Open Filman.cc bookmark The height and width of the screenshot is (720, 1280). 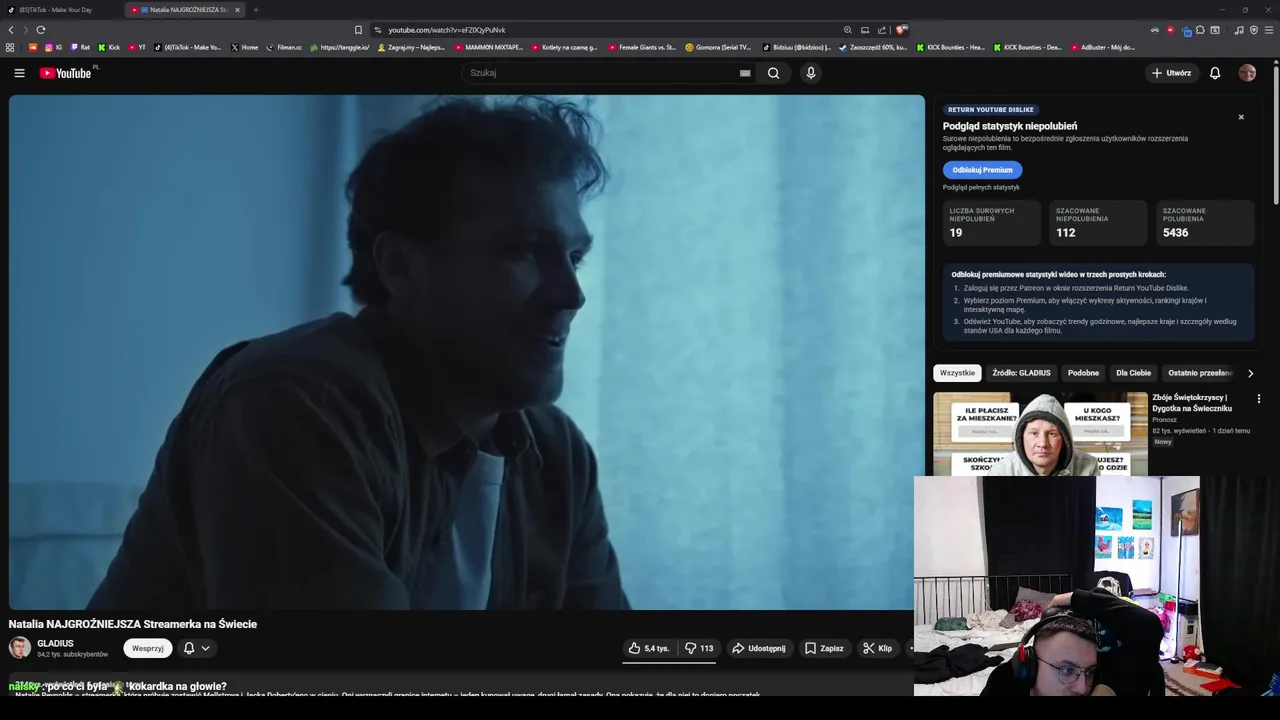coord(284,47)
